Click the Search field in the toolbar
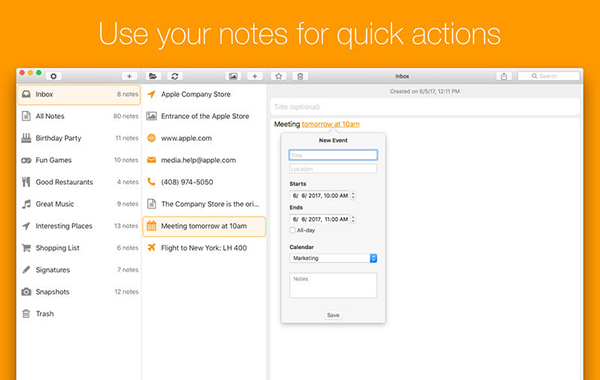This screenshot has width=600, height=380. point(548,76)
